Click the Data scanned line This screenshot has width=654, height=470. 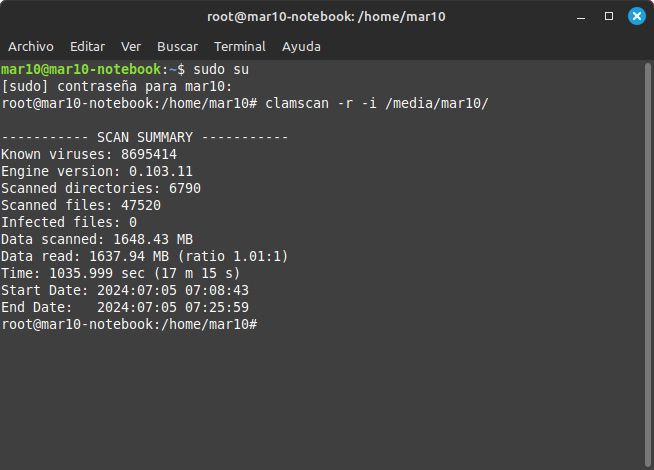97,239
